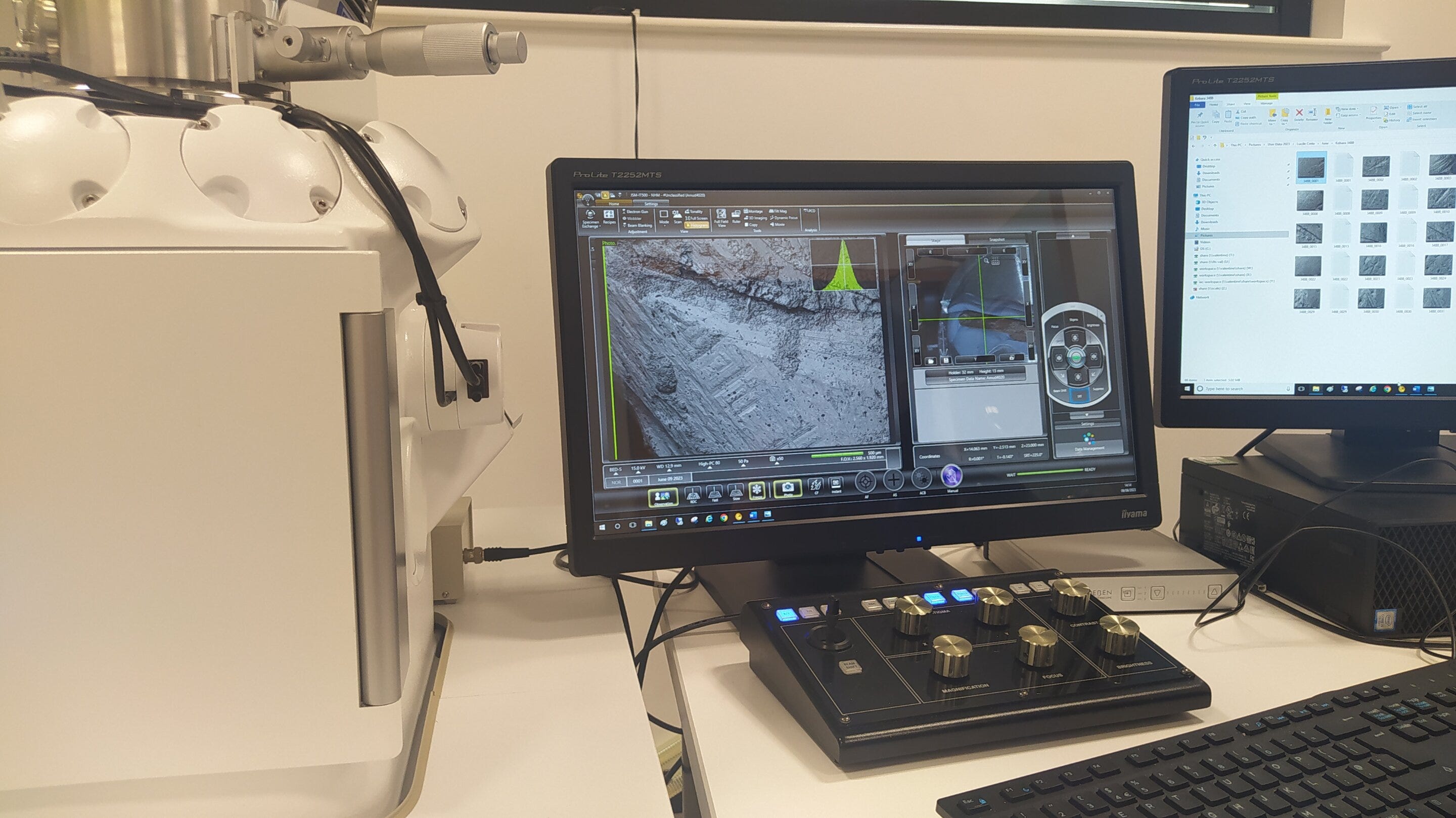1456x818 pixels.
Task: Open the Dynamic Focus tool
Action: click(784, 218)
